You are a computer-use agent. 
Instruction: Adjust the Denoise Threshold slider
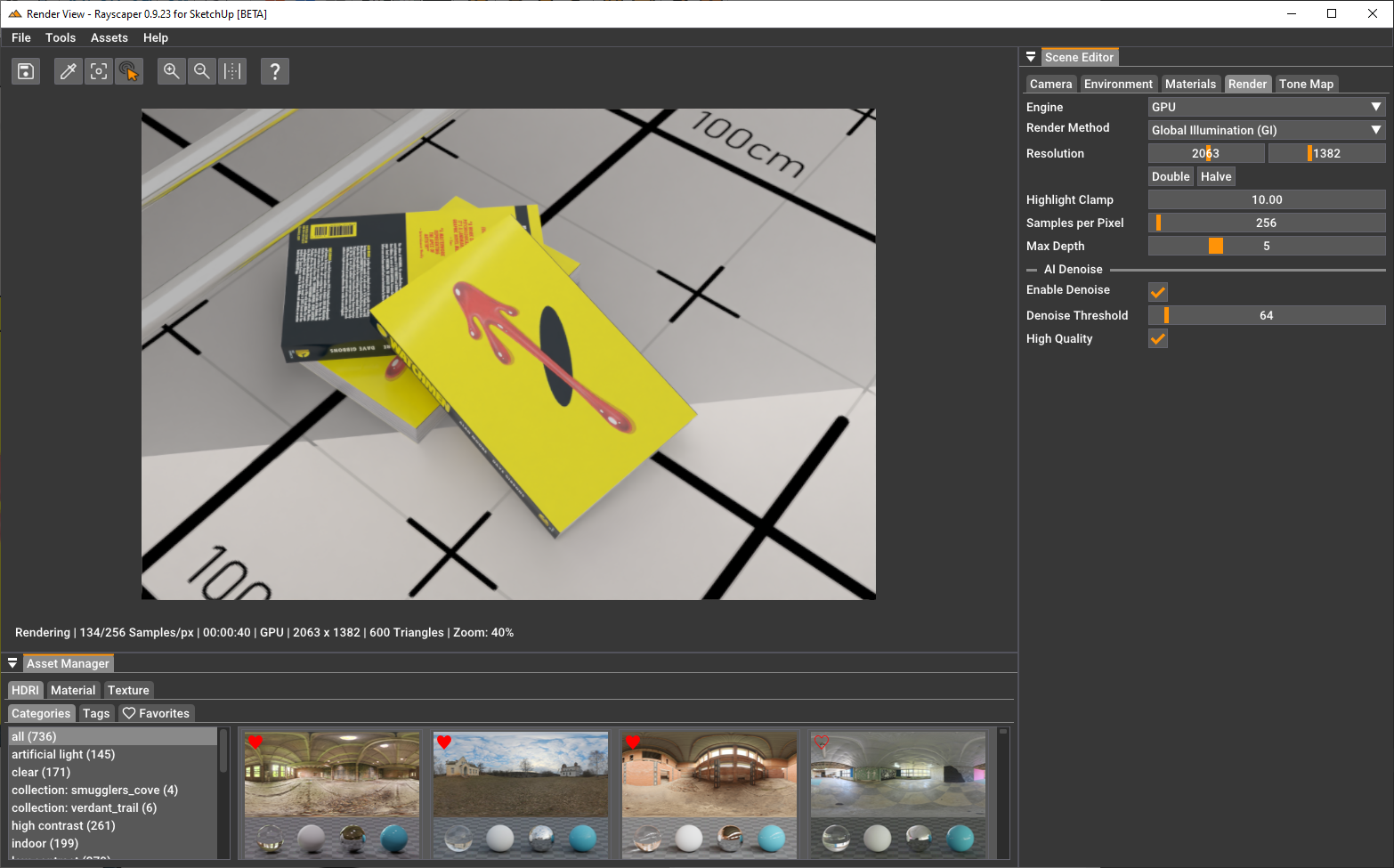1267,315
